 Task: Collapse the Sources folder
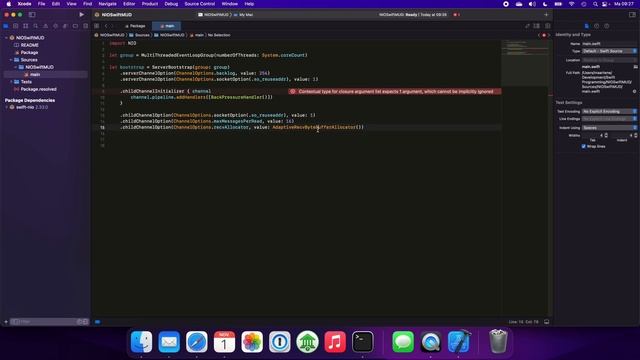click(11, 60)
